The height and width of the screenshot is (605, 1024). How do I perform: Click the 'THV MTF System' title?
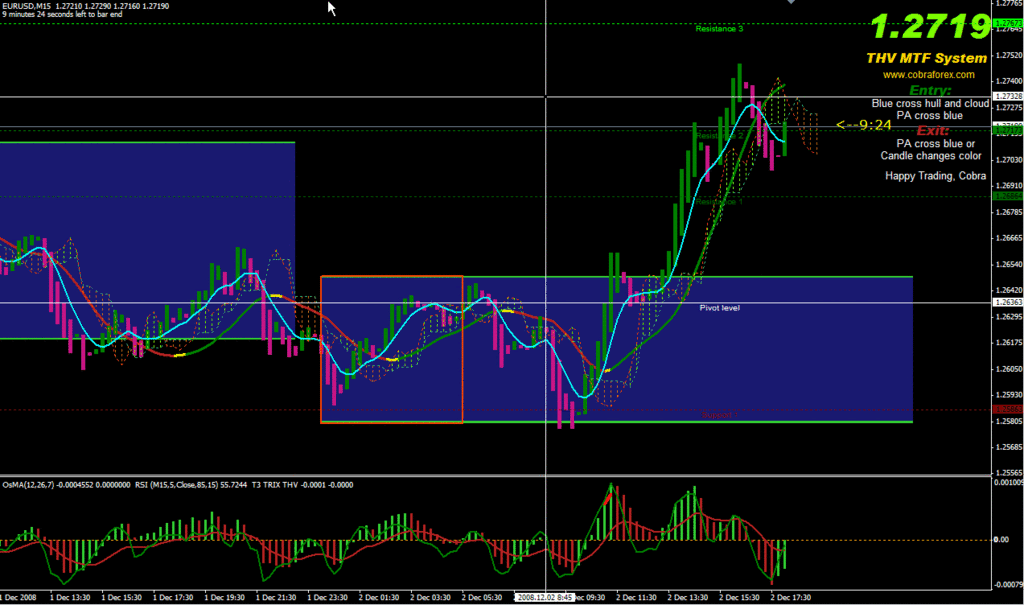click(926, 58)
